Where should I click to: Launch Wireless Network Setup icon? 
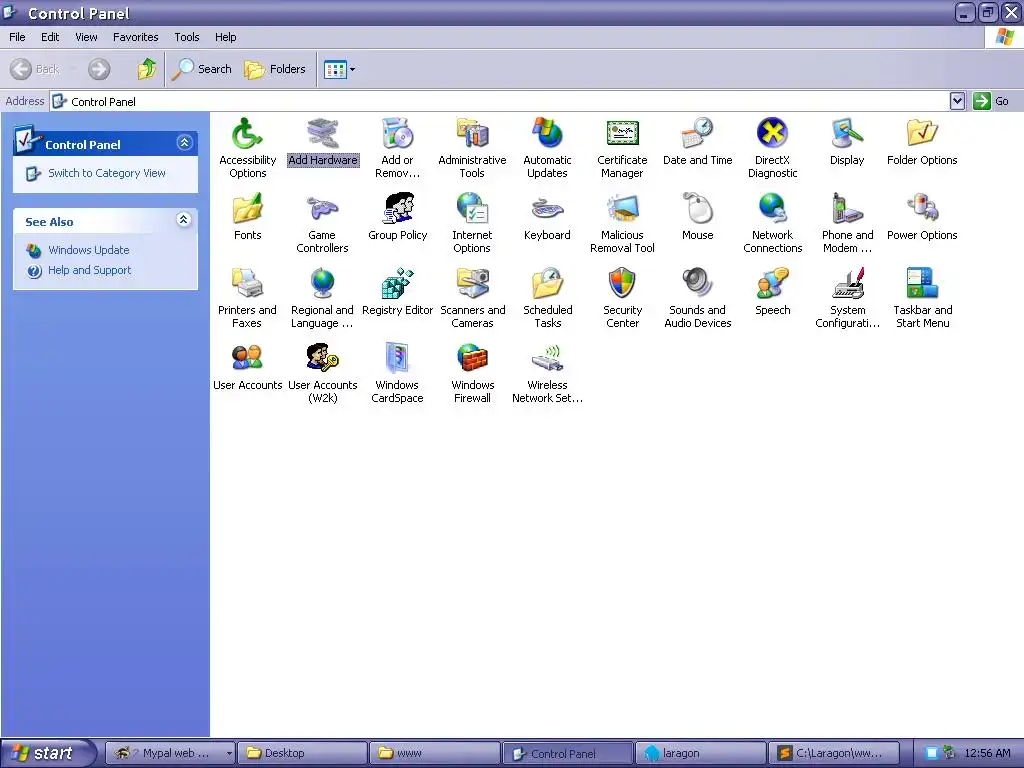click(547, 359)
